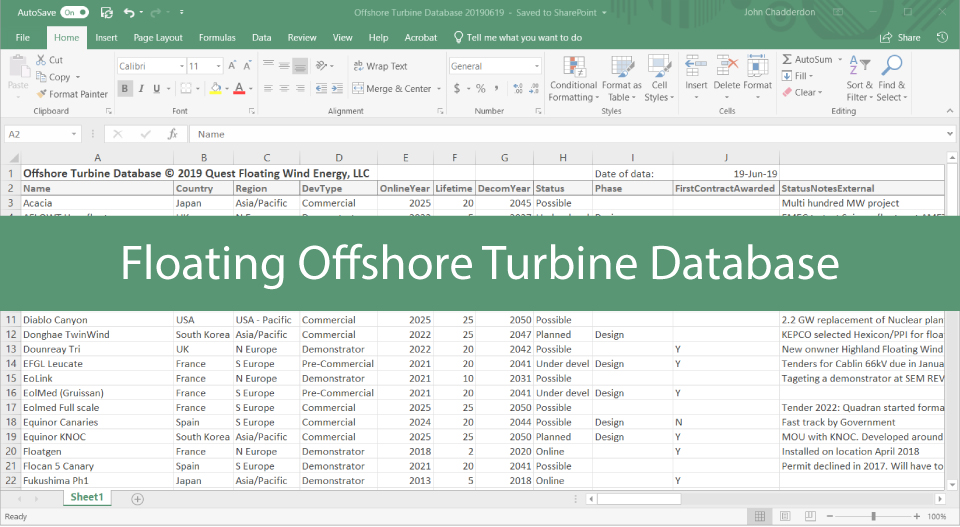Click Increase Indent
Viewport: 960px width, 527px height.
pyautogui.click(x=337, y=89)
